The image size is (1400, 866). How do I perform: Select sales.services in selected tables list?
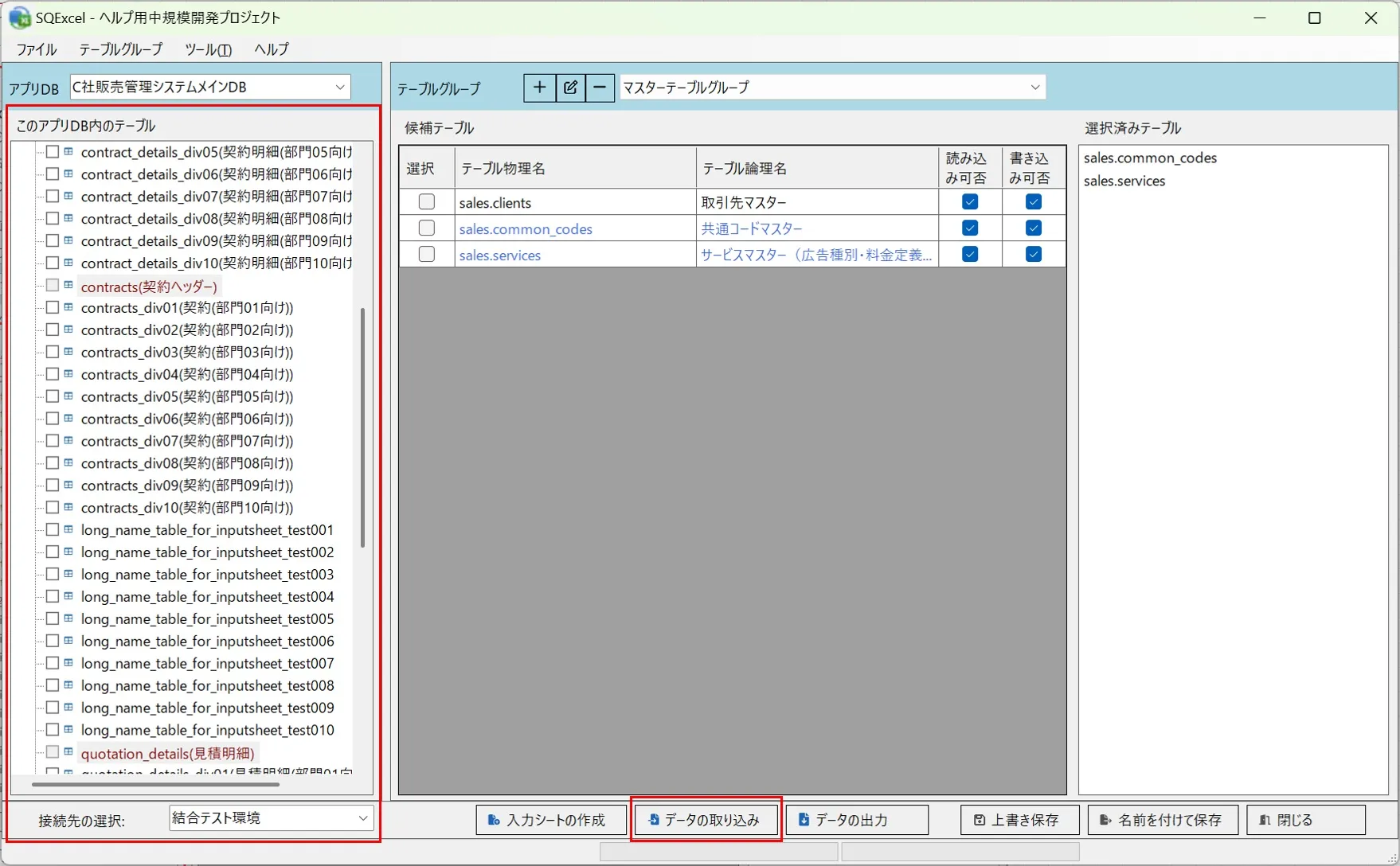1124,181
